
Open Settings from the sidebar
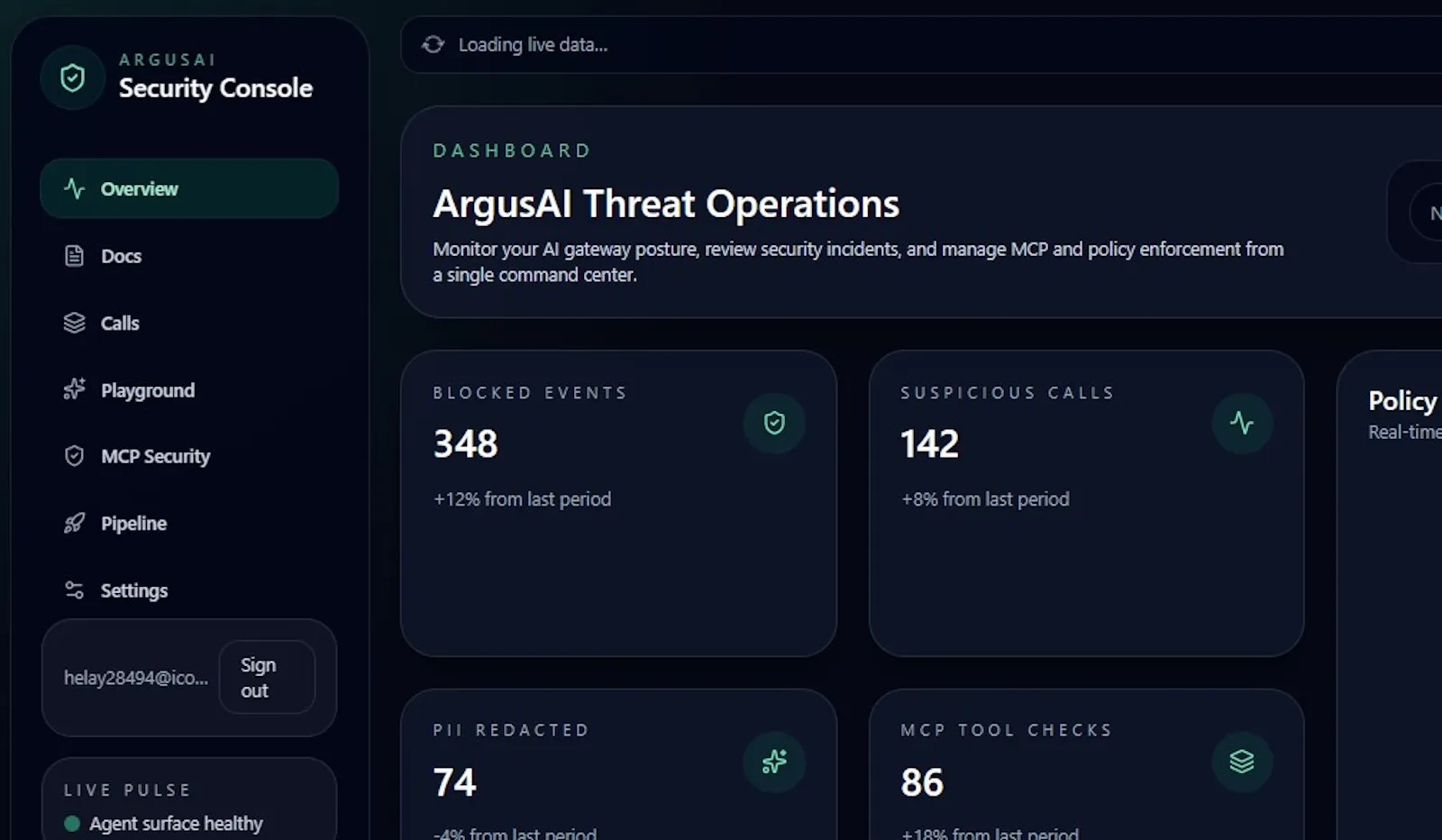(189, 590)
